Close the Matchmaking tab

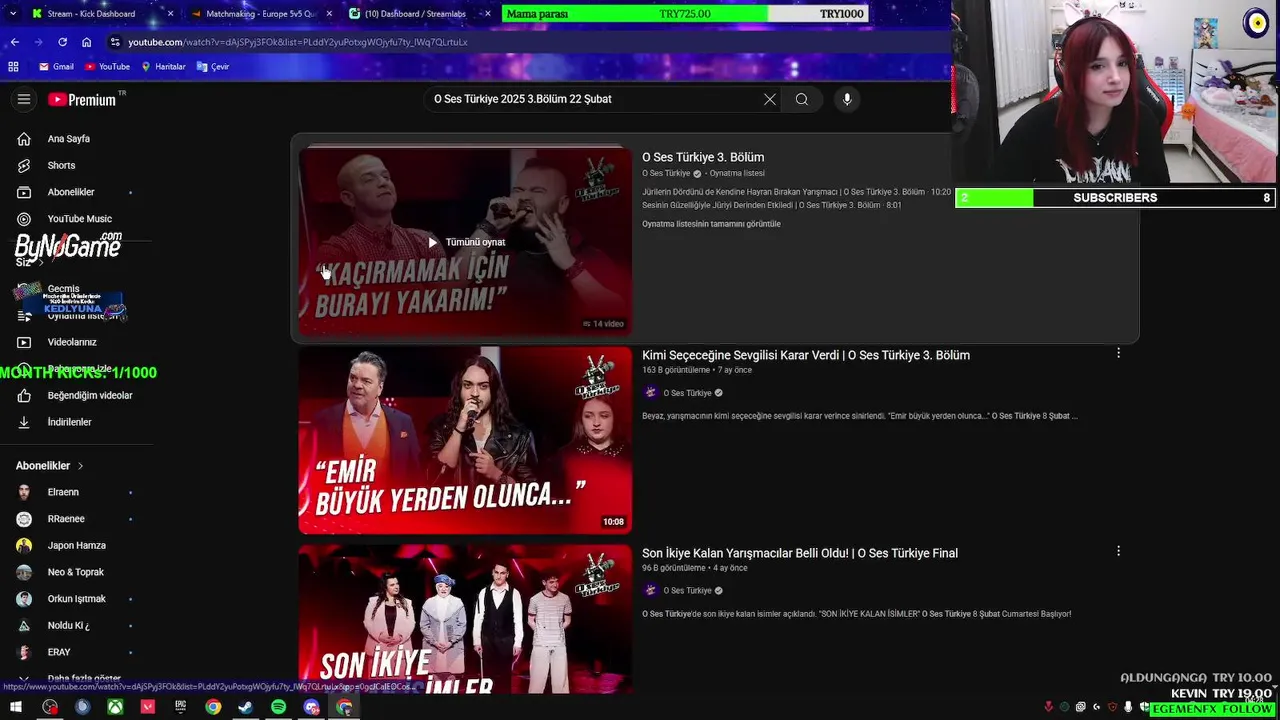[x=329, y=14]
